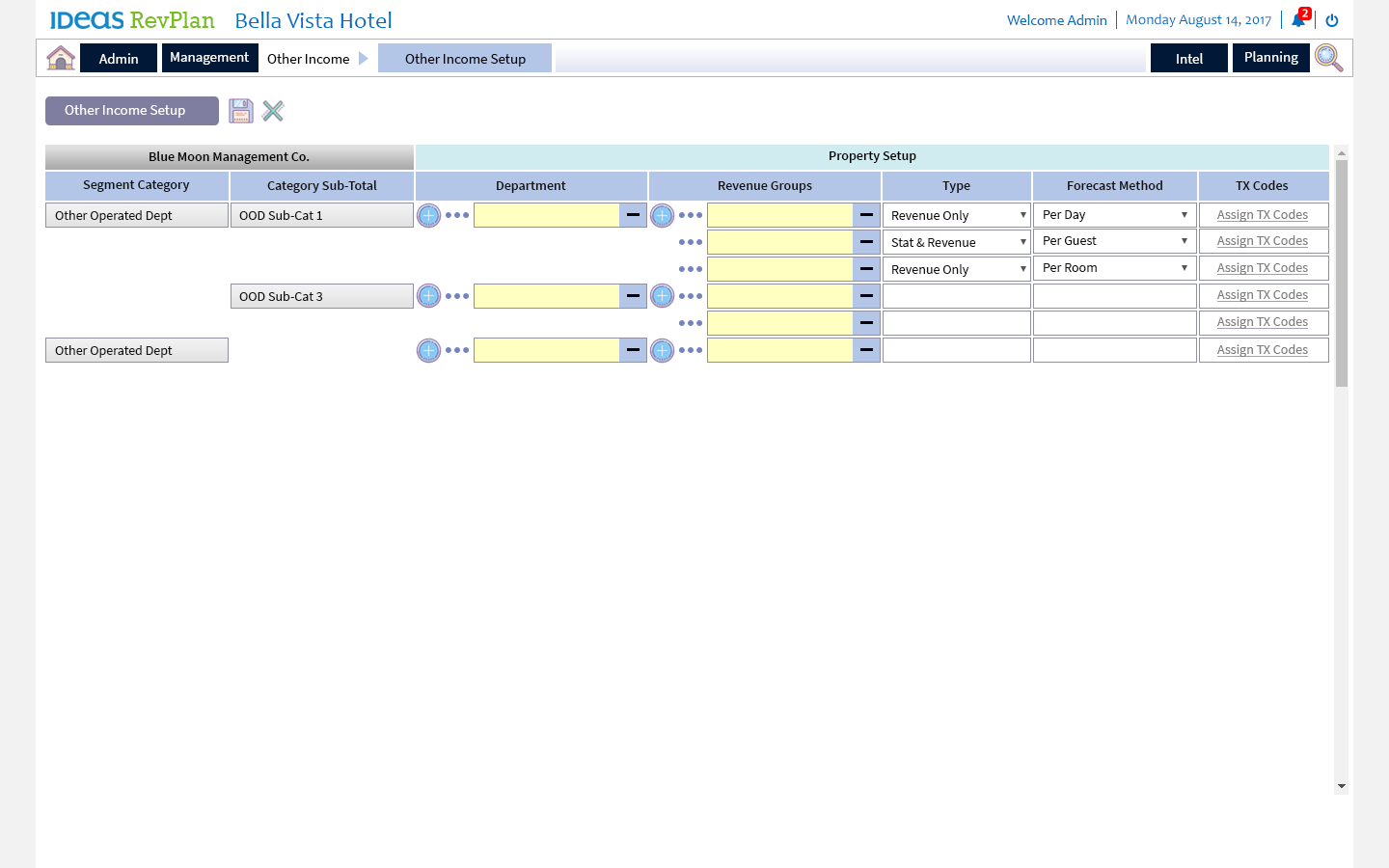Add revenue group in OOD Sub-Cat 3 row

point(662,296)
